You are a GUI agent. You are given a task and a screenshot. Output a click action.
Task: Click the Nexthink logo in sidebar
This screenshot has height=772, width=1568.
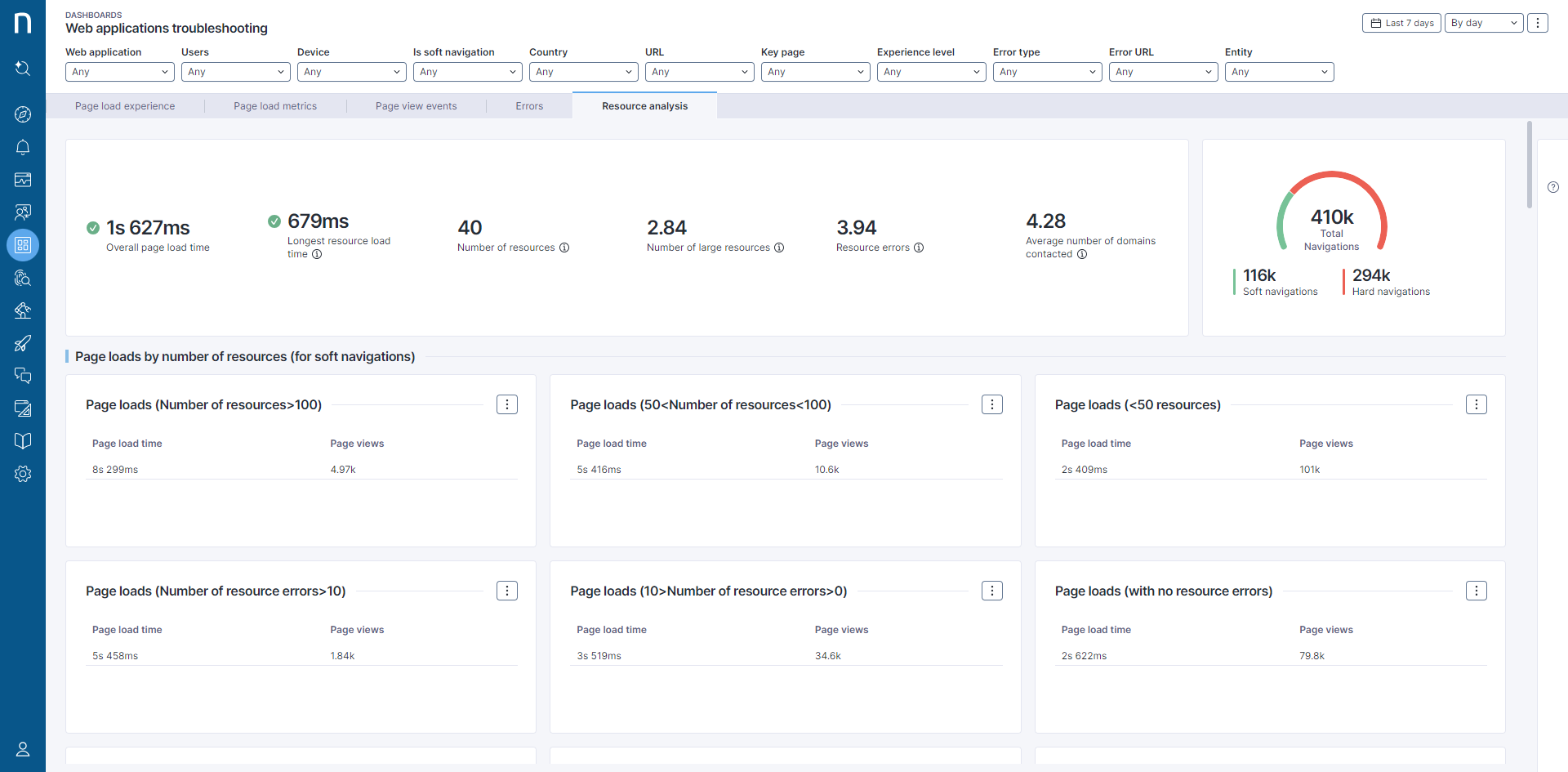[x=23, y=23]
